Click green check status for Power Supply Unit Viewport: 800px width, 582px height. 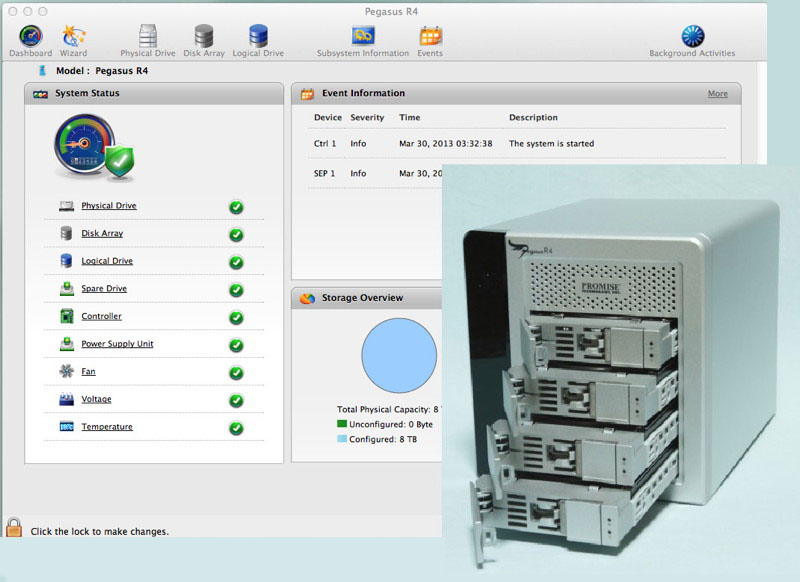coord(236,345)
